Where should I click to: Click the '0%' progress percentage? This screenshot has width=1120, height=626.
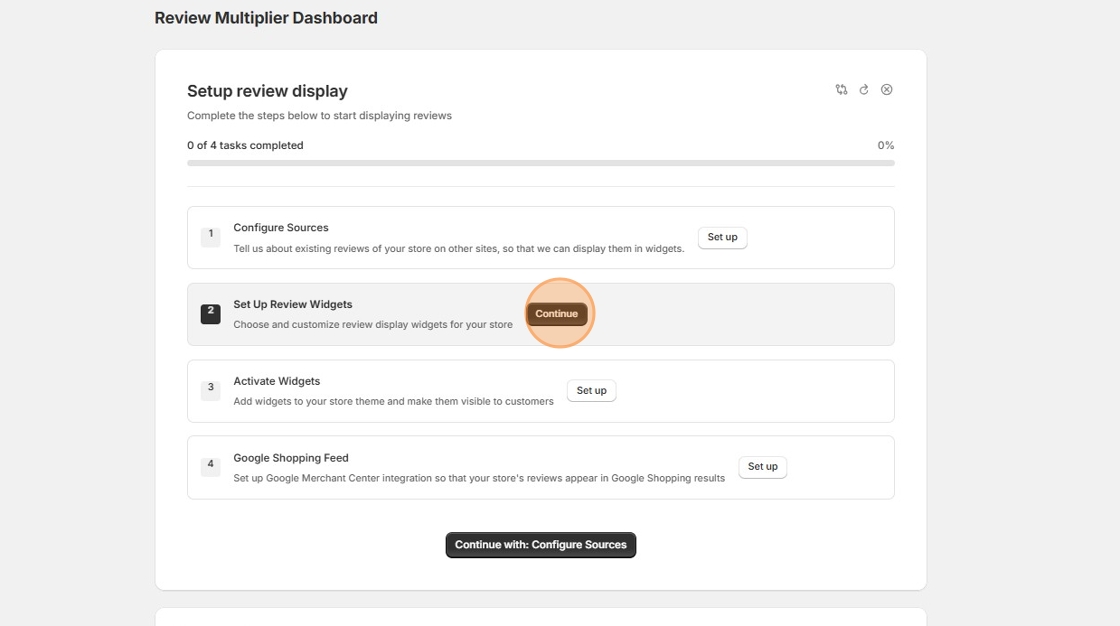886,145
